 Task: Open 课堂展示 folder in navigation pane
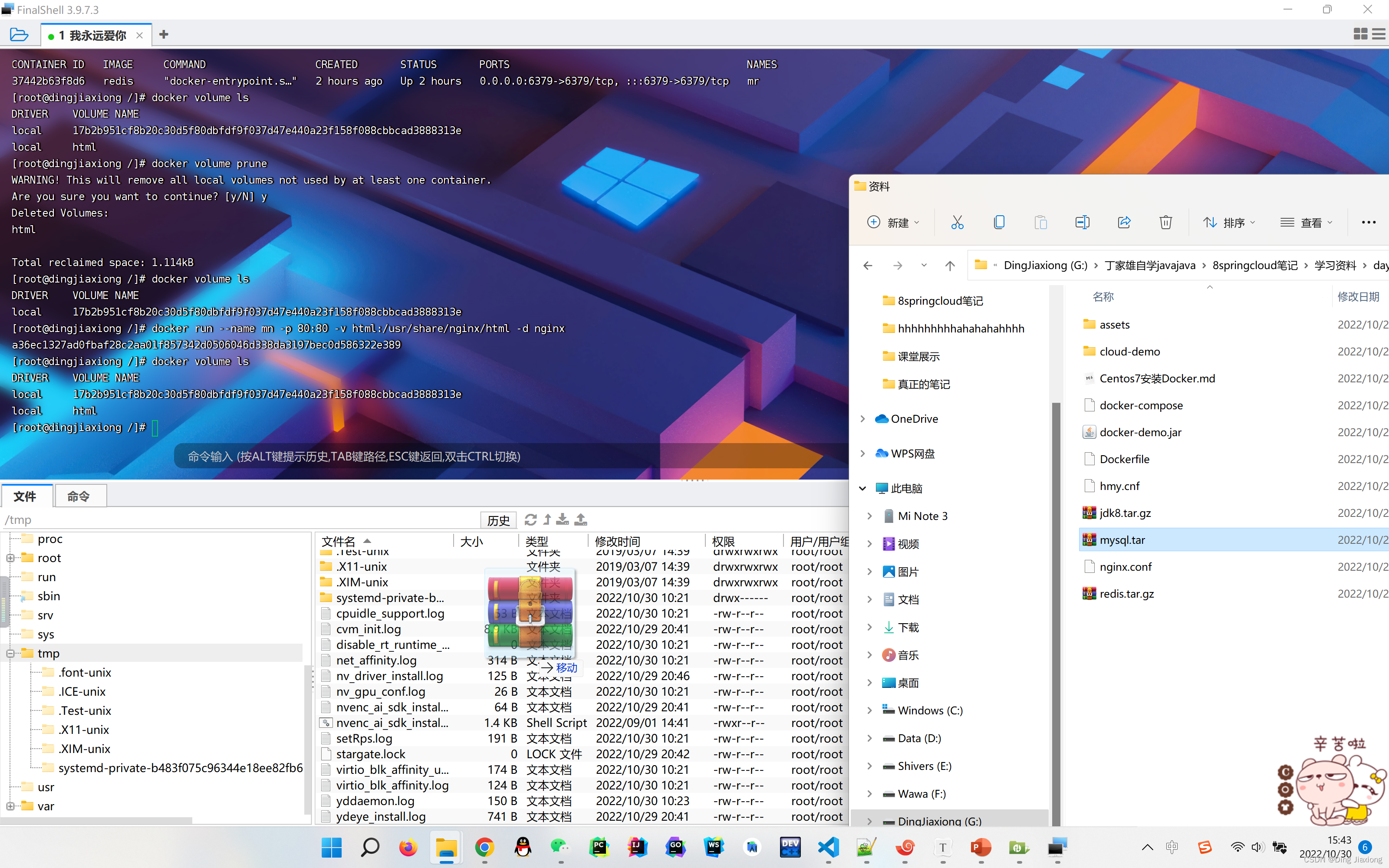pyautogui.click(x=918, y=356)
